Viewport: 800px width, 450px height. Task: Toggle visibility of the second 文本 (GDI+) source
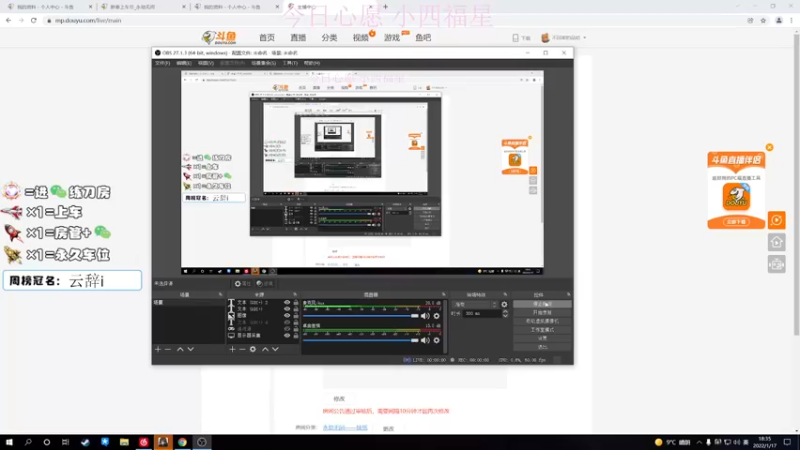click(287, 309)
